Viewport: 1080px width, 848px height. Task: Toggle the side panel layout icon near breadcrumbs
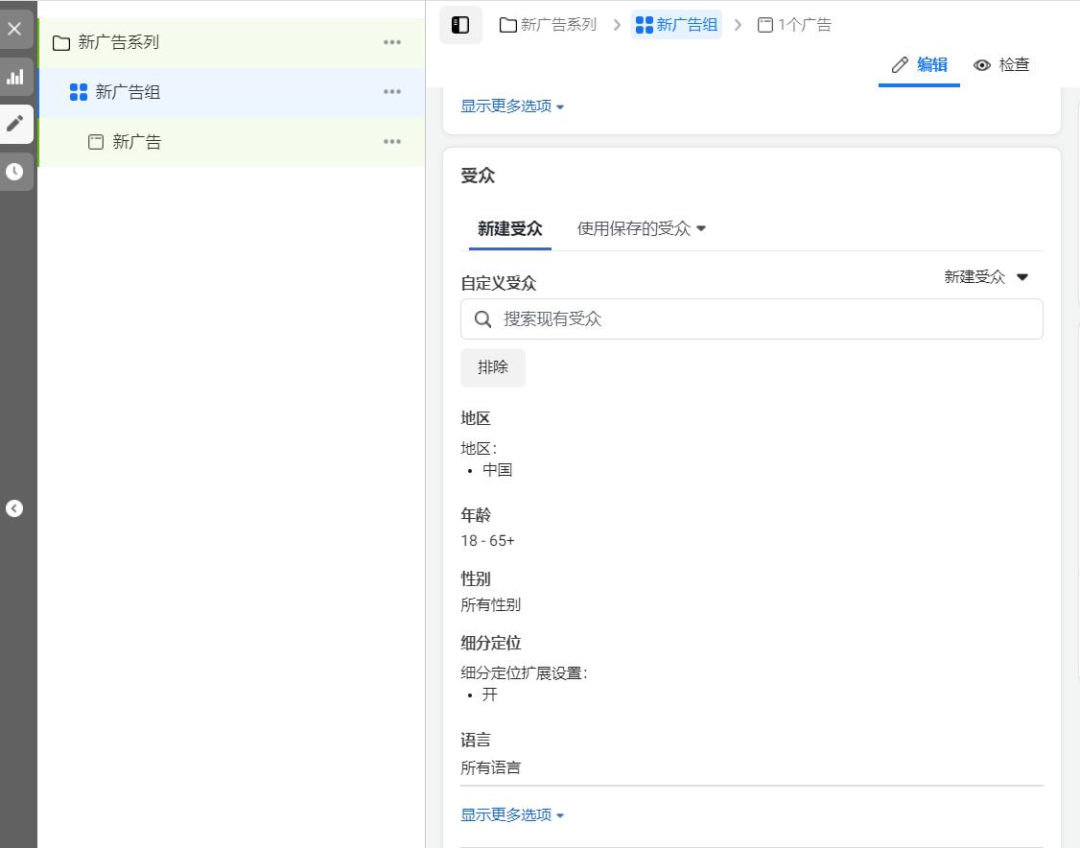(x=460, y=24)
